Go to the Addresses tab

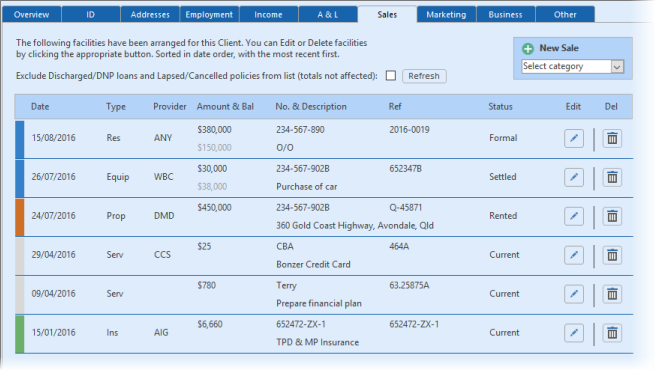click(150, 15)
